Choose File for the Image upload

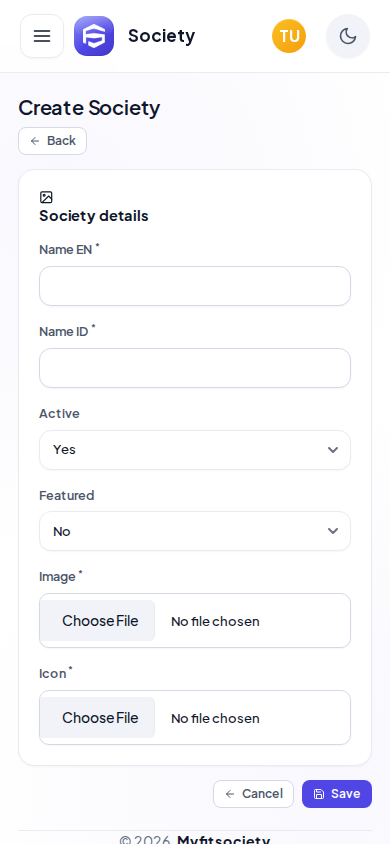coord(100,621)
